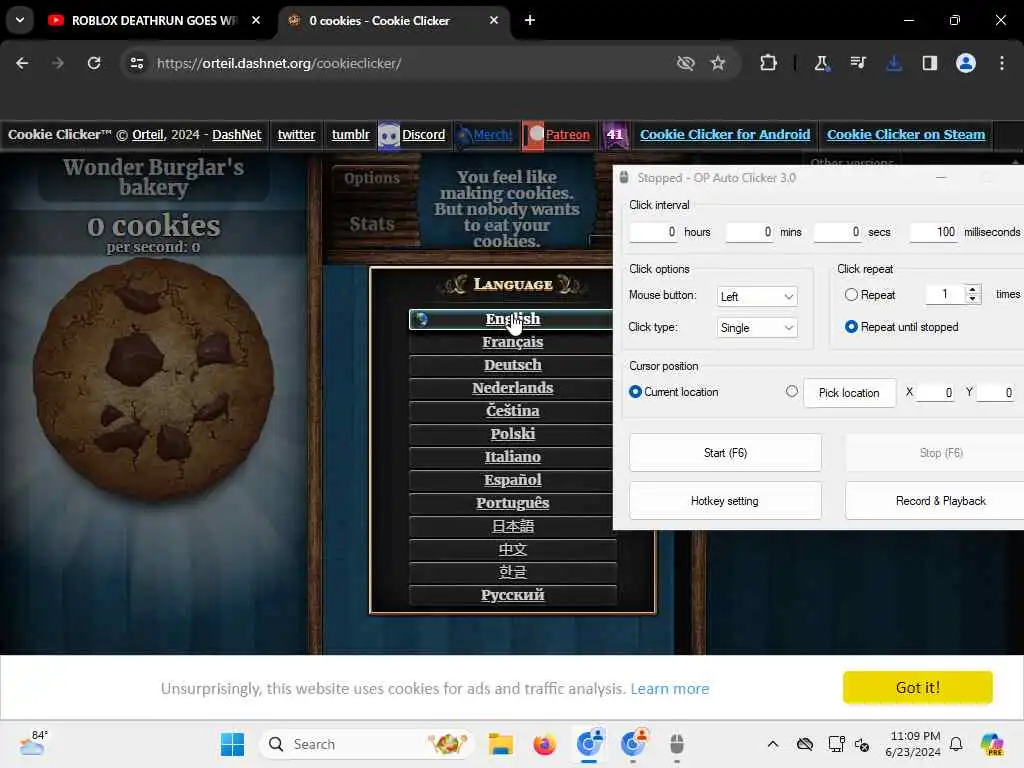Click the purple 41 badge icon
1024x768 pixels.
pos(615,135)
